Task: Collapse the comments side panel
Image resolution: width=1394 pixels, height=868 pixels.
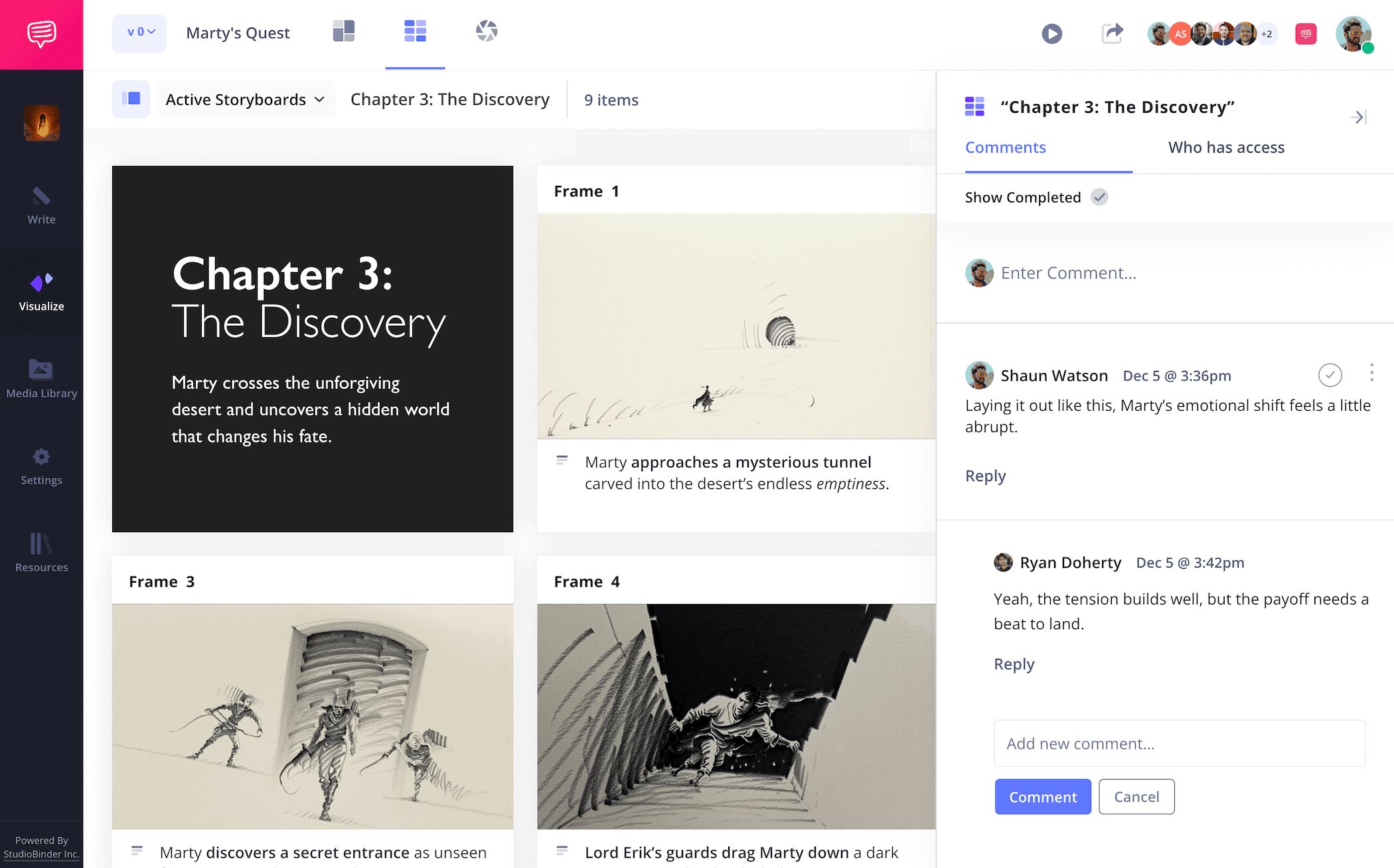Action: pos(1359,117)
